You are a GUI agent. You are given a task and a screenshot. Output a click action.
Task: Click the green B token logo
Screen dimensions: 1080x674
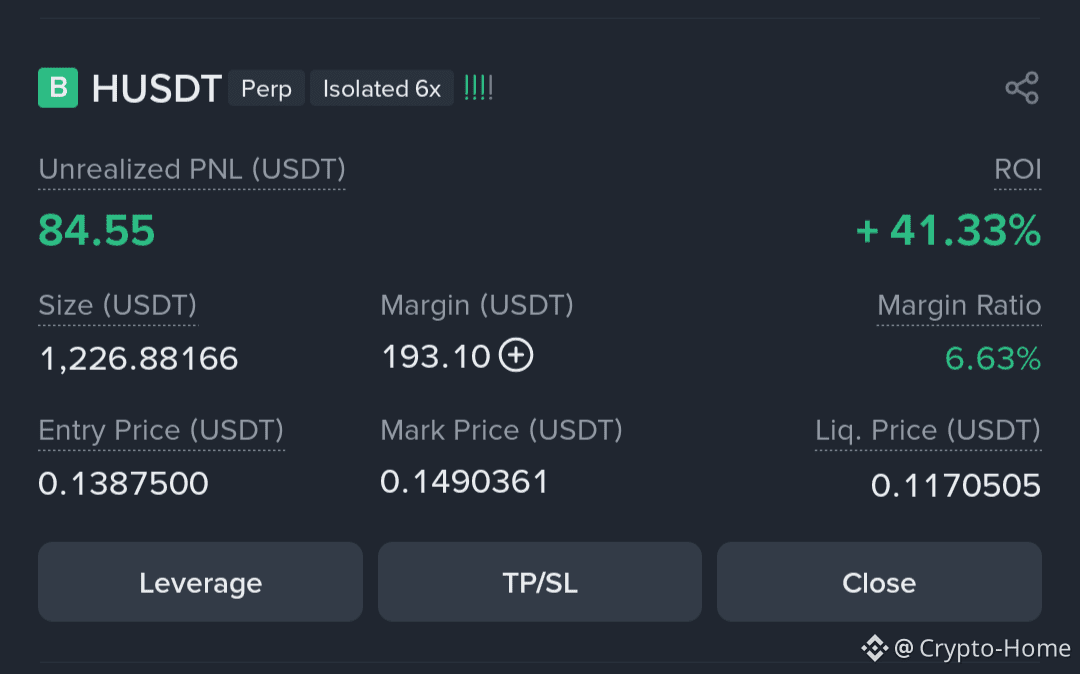point(57,88)
